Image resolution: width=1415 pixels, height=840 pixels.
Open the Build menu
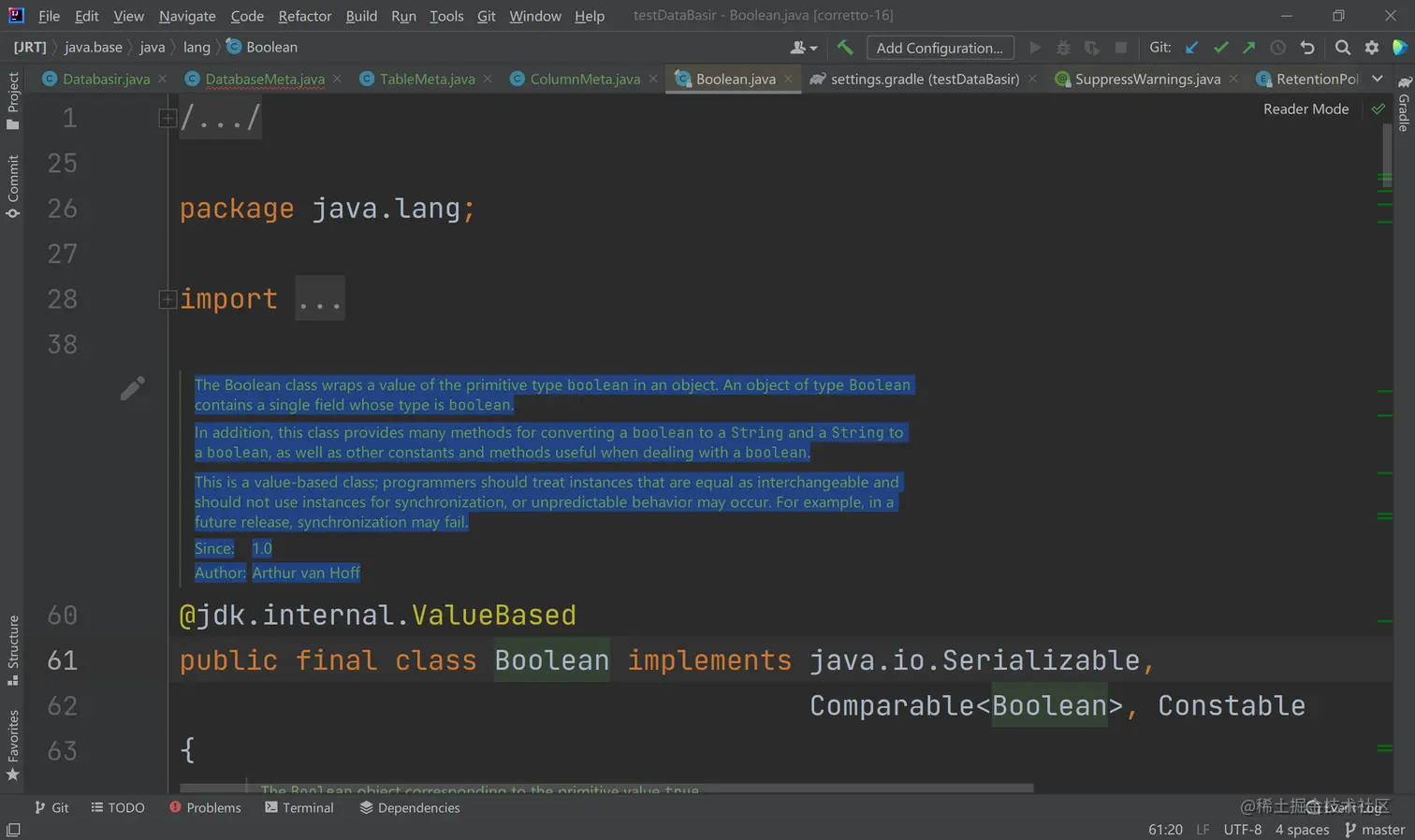361,16
